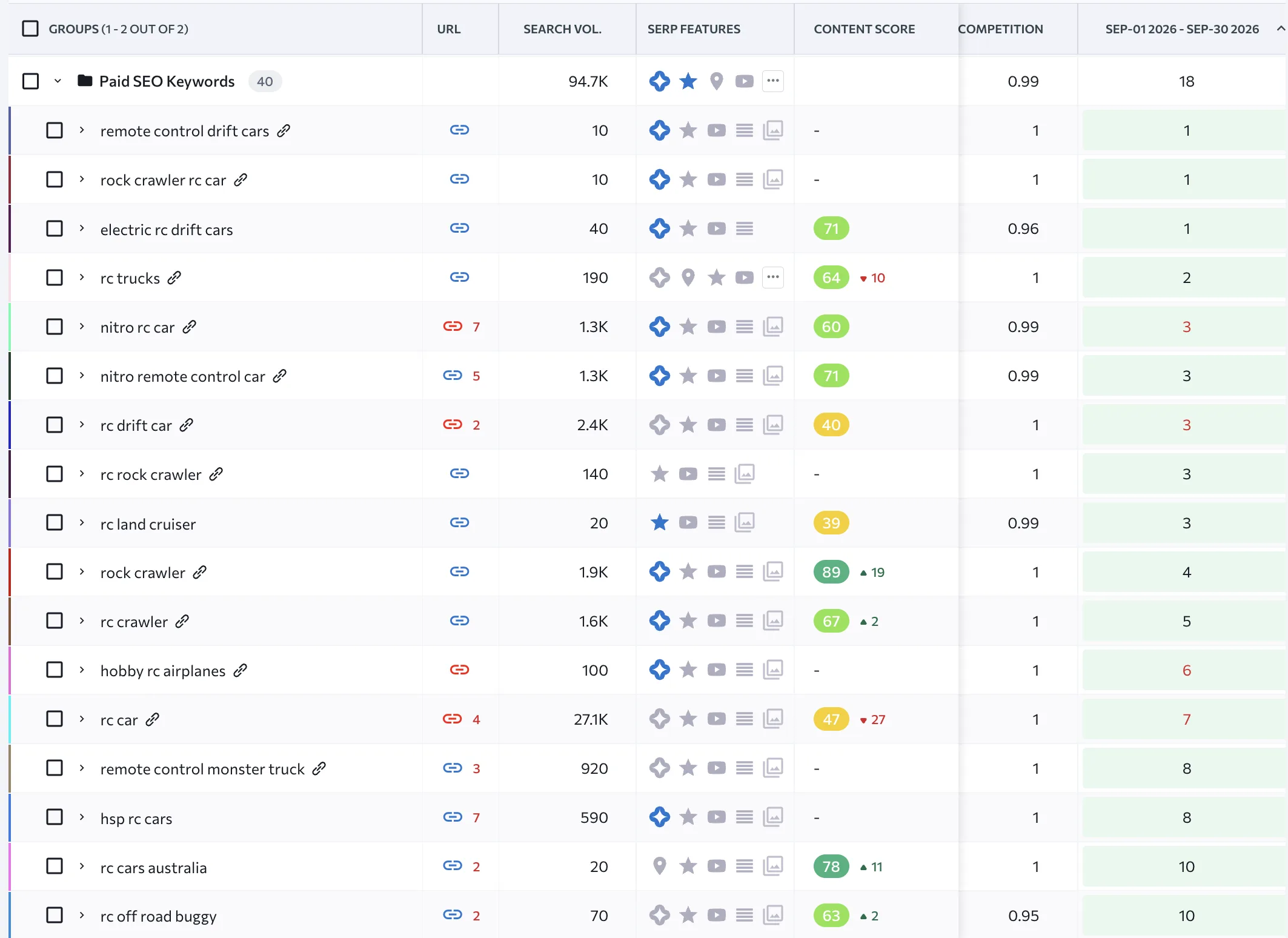Tick checkbox for rc off road buggy
This screenshot has width=1288, height=938.
pyautogui.click(x=55, y=915)
